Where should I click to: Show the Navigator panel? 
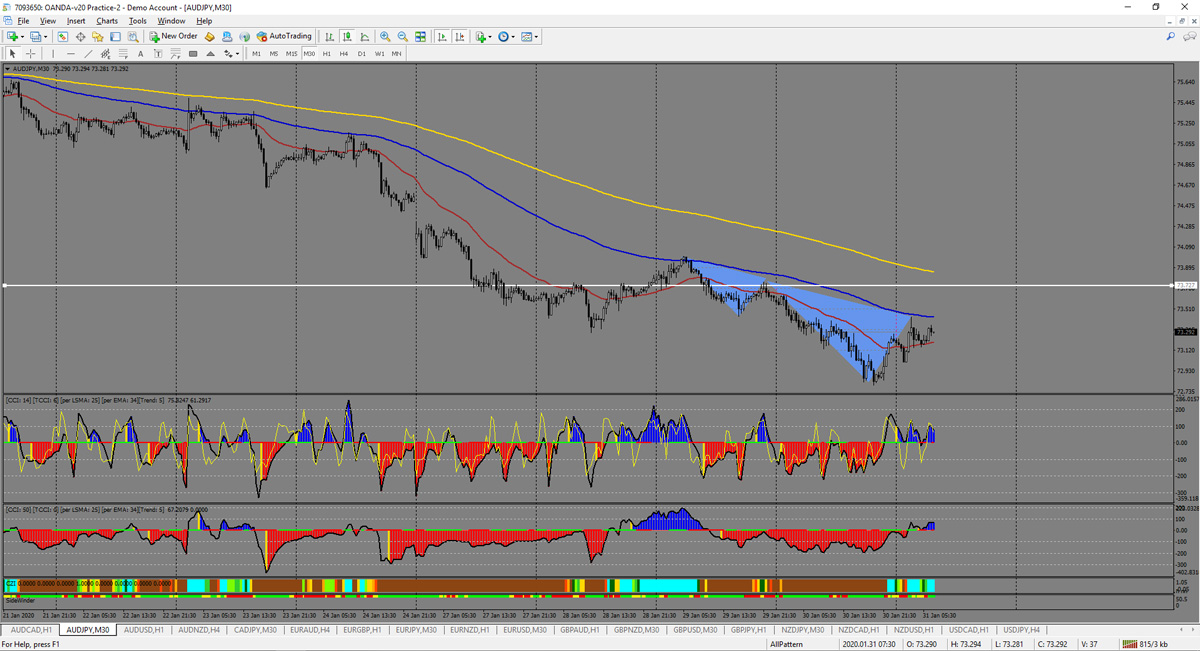(x=98, y=37)
